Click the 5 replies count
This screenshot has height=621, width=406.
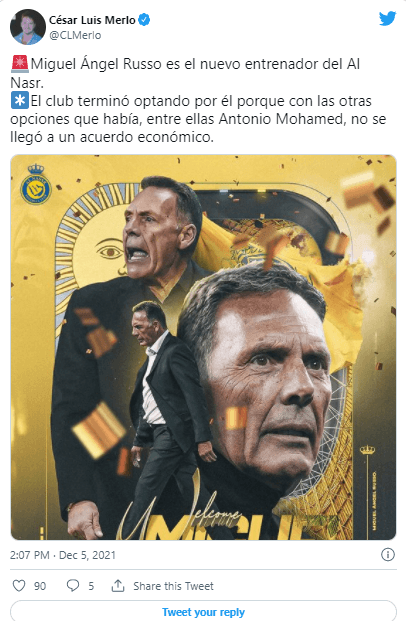click(91, 586)
